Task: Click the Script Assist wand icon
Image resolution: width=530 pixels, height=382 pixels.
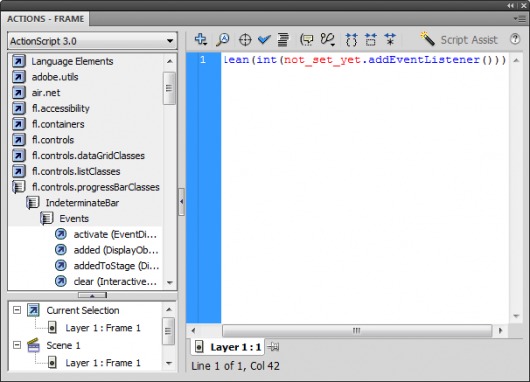Action: click(428, 39)
